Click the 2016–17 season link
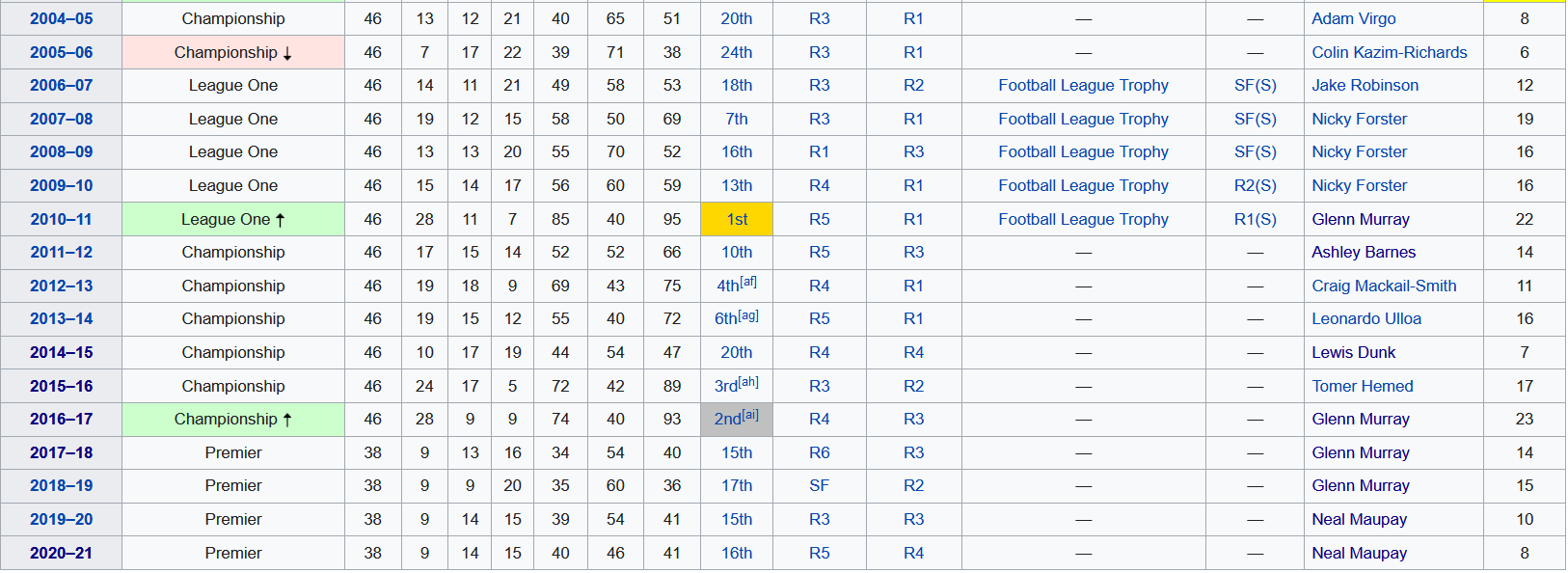 pos(61,419)
